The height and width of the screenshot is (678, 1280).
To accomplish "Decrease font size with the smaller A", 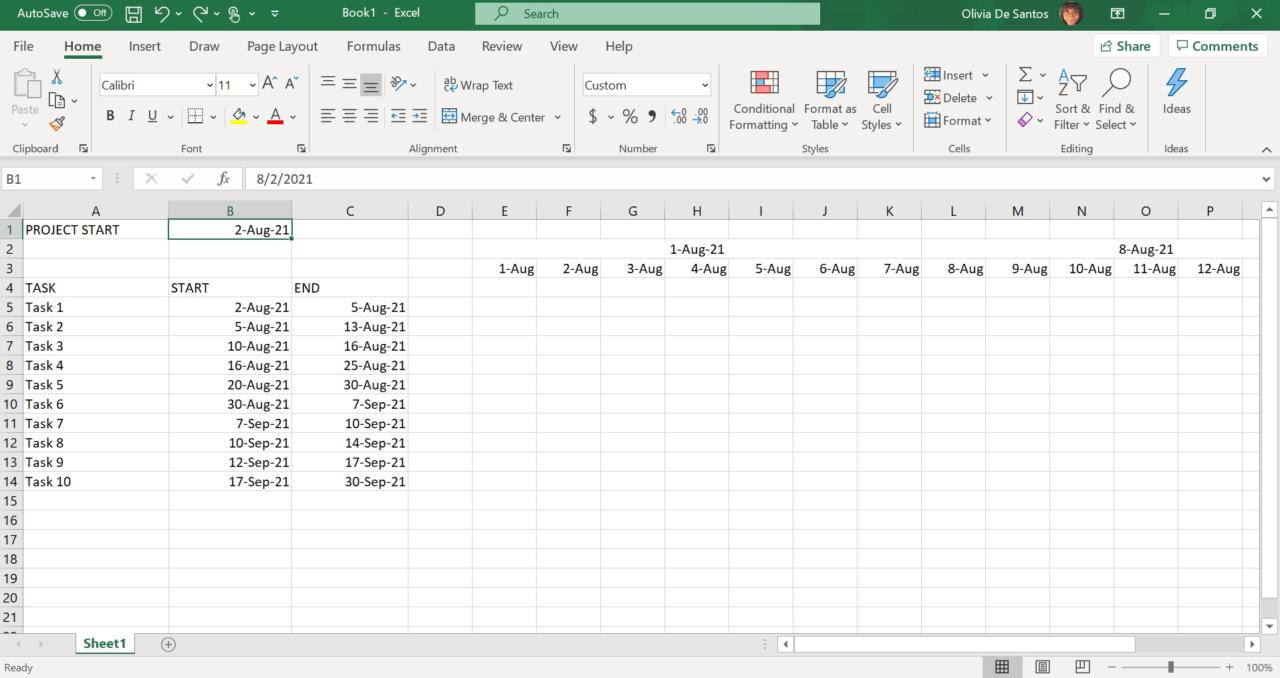I will (291, 85).
